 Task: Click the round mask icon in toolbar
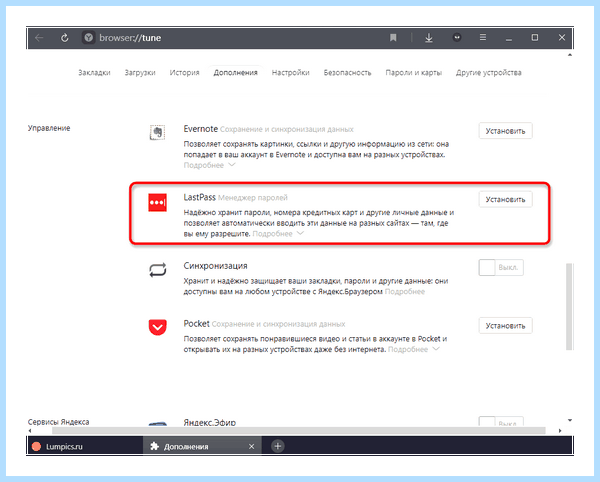(457, 37)
